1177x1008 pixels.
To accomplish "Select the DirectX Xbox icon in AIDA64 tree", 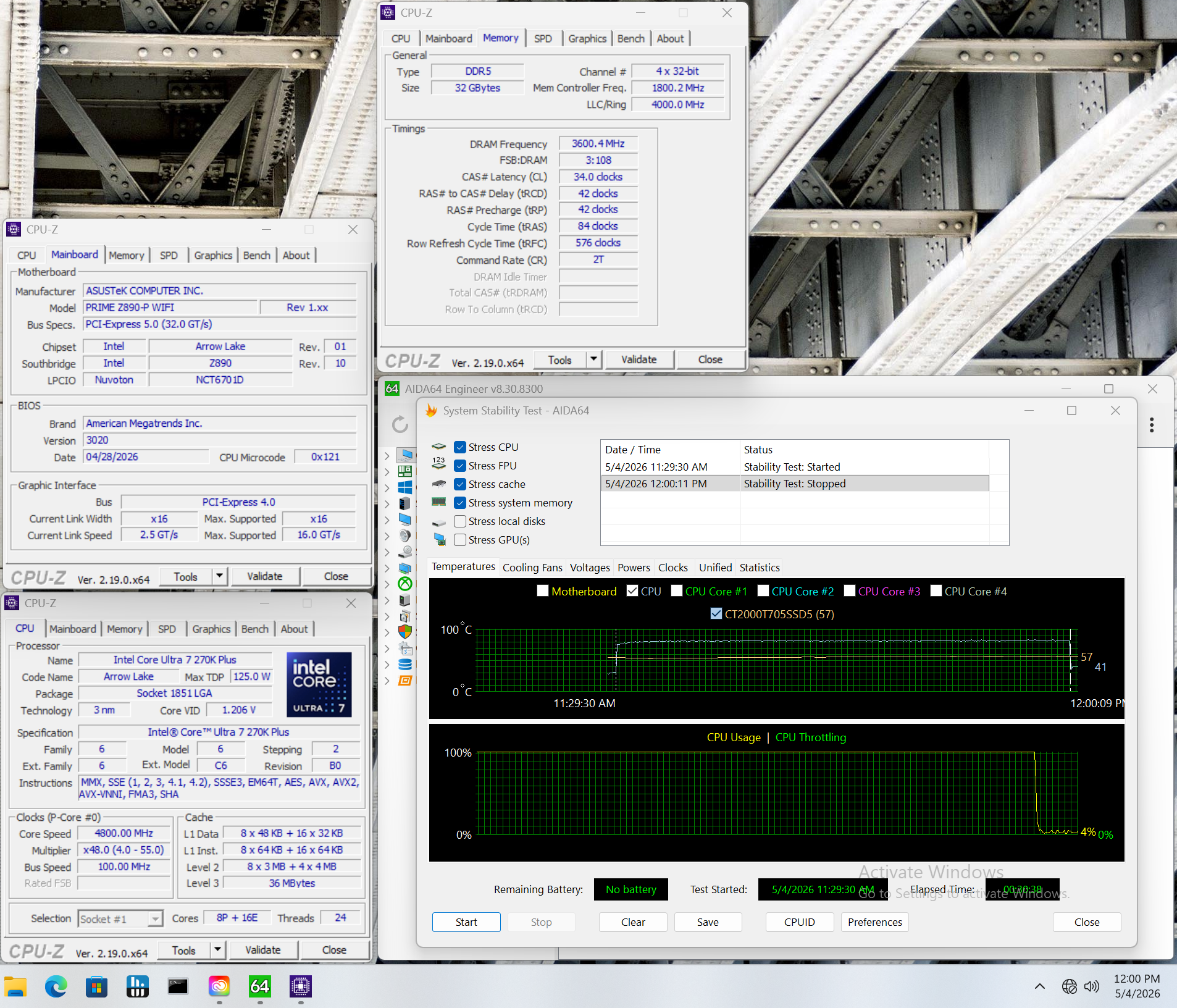I will [405, 584].
